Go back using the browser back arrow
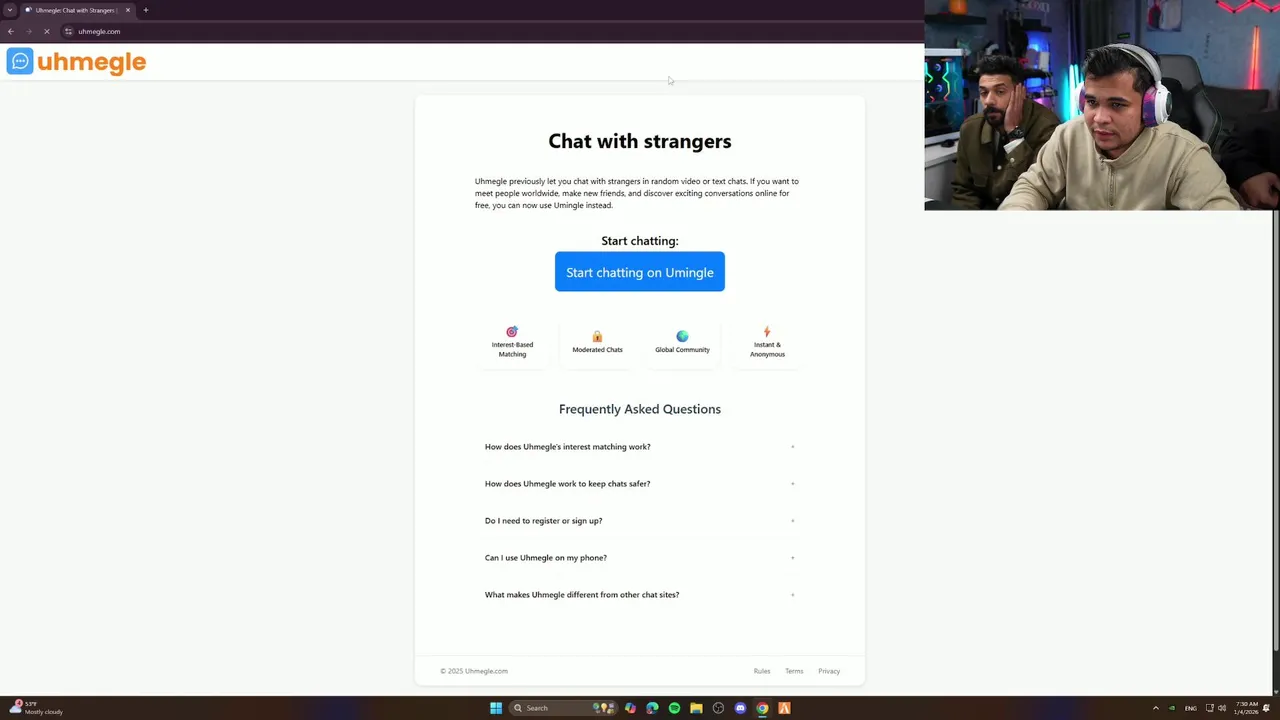The width and height of the screenshot is (1280, 720). click(10, 31)
